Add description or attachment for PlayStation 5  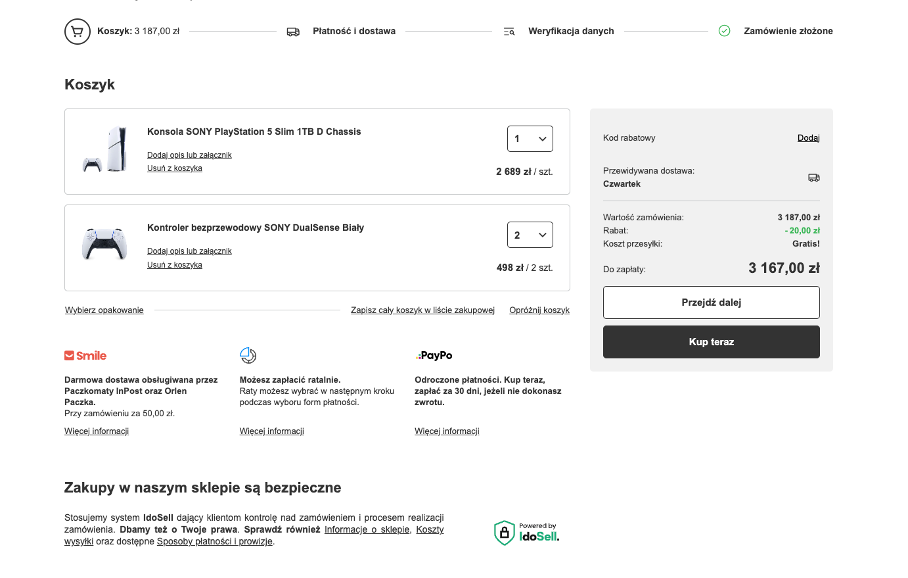pos(189,155)
